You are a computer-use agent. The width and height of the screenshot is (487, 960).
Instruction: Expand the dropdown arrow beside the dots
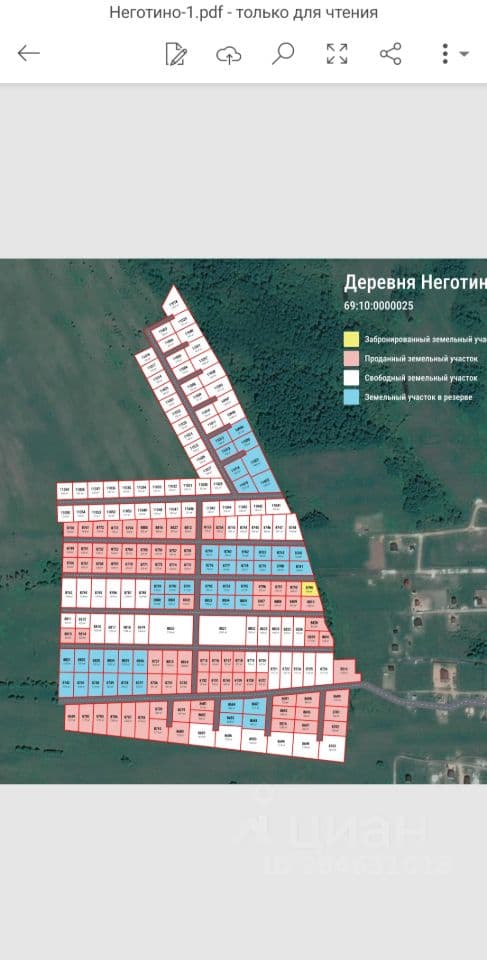[464, 54]
